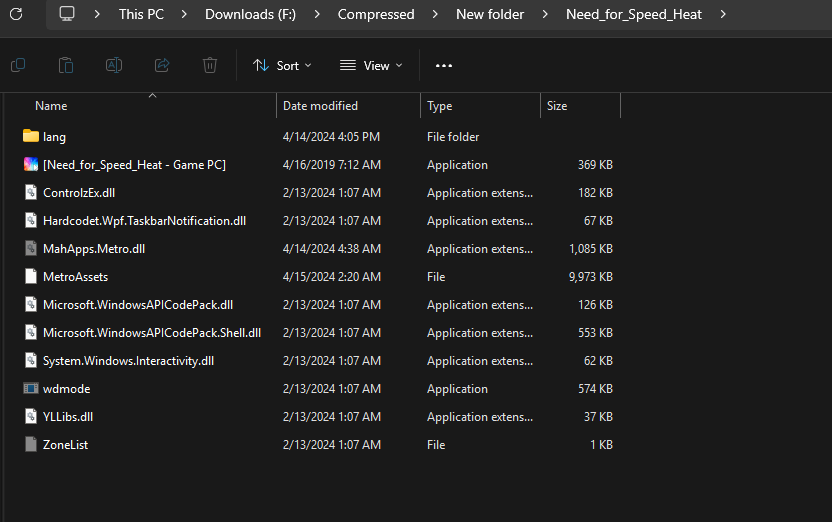The height and width of the screenshot is (522, 832).
Task: Select the MetroAssets file
Action: [75, 277]
